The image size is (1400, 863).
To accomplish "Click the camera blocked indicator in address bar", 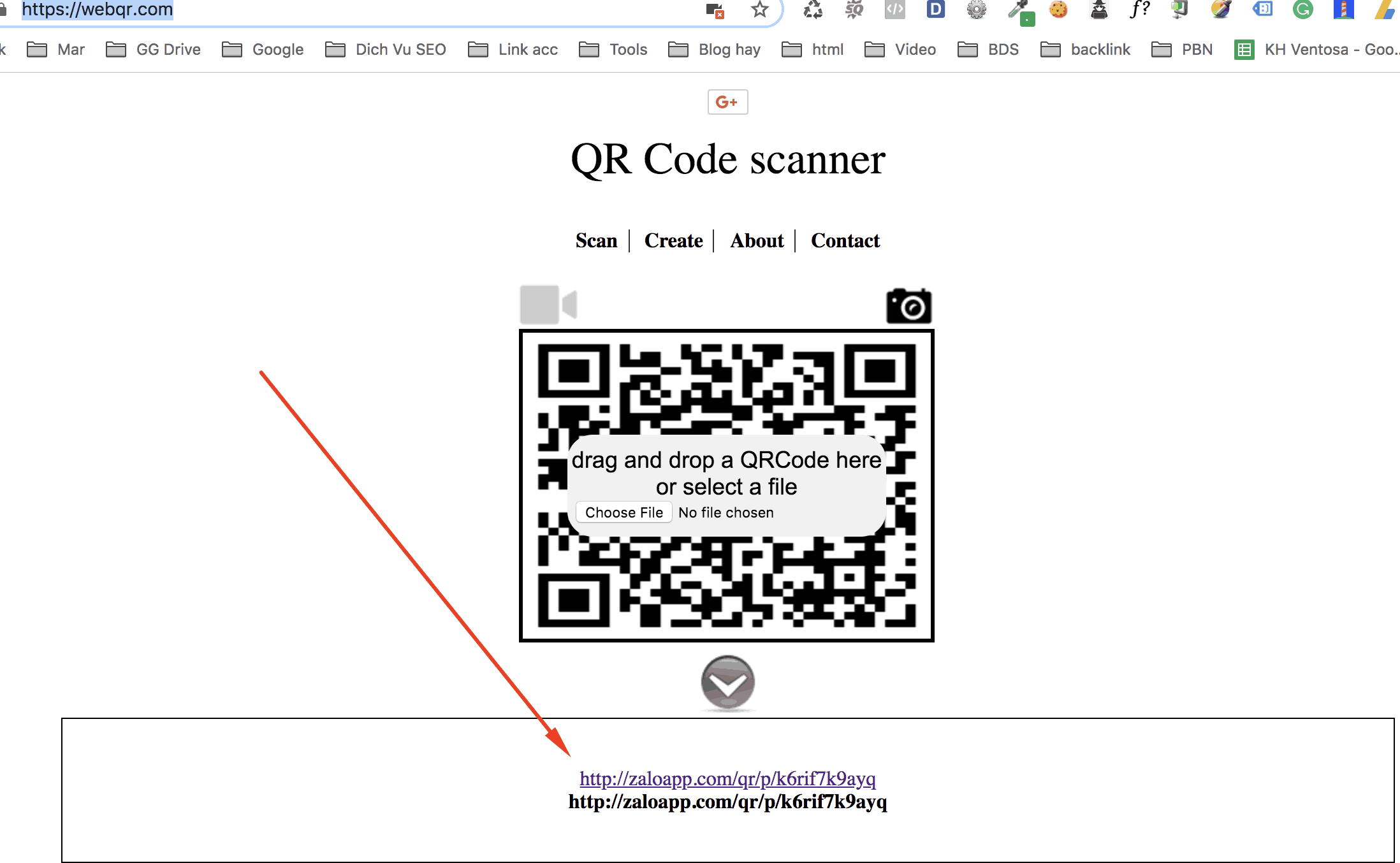I will coord(715,10).
